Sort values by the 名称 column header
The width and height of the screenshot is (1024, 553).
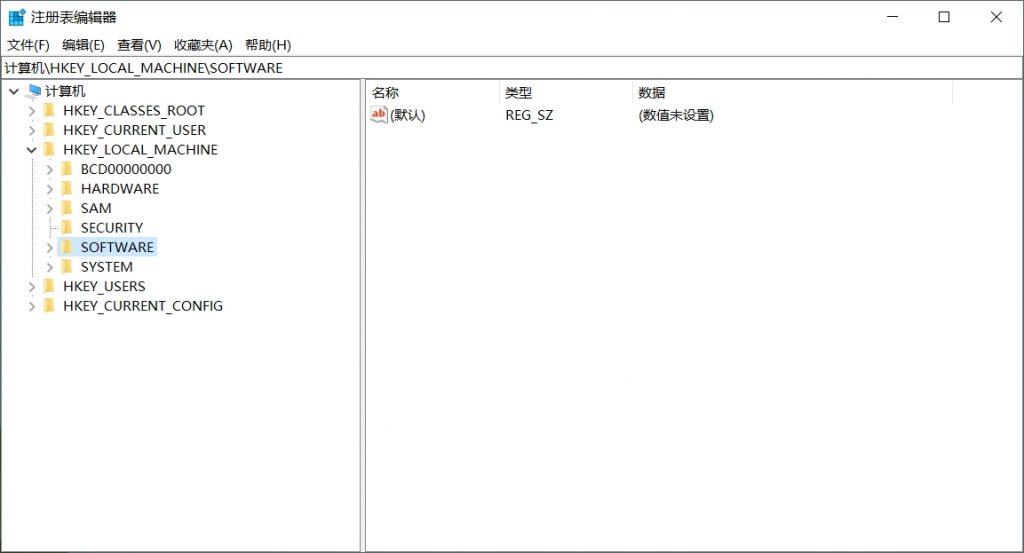pyautogui.click(x=432, y=93)
